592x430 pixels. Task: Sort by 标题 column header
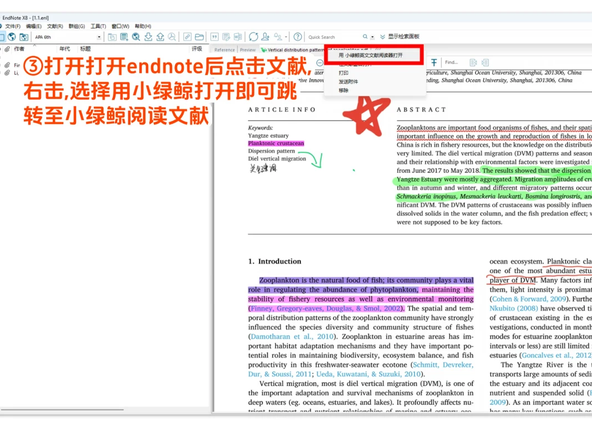pos(85,49)
